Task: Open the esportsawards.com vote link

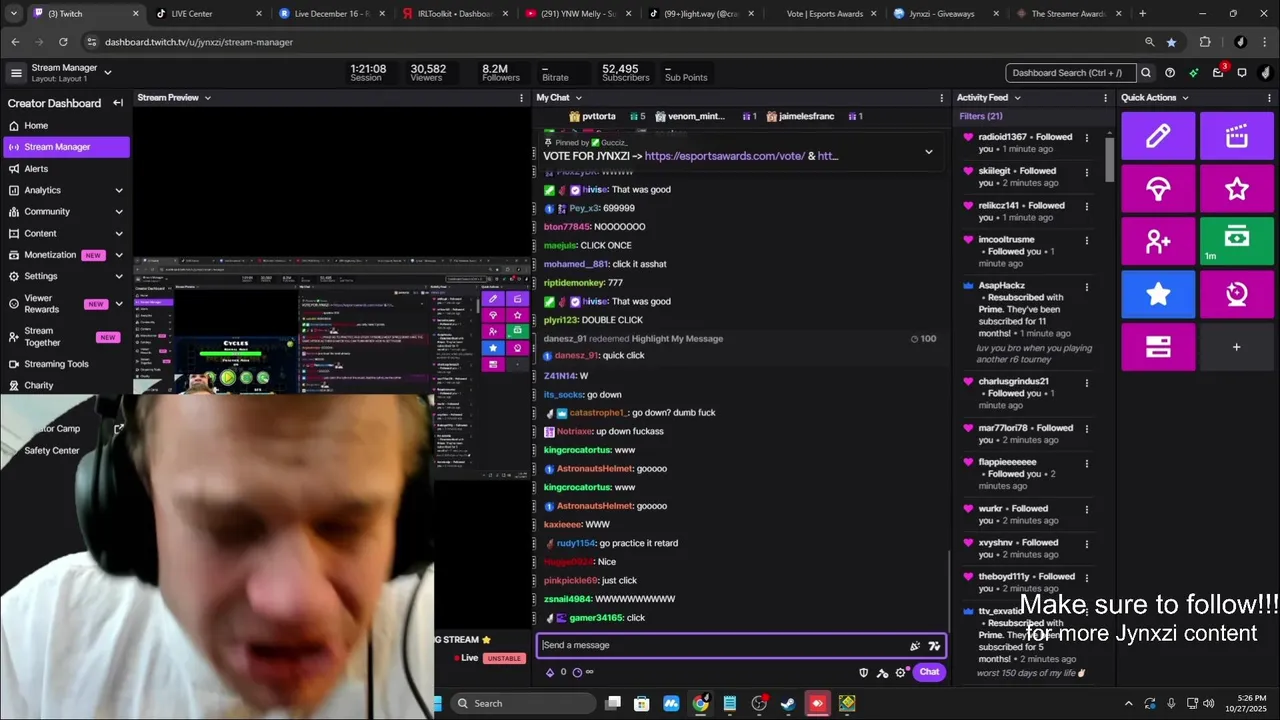Action: pyautogui.click(x=724, y=156)
